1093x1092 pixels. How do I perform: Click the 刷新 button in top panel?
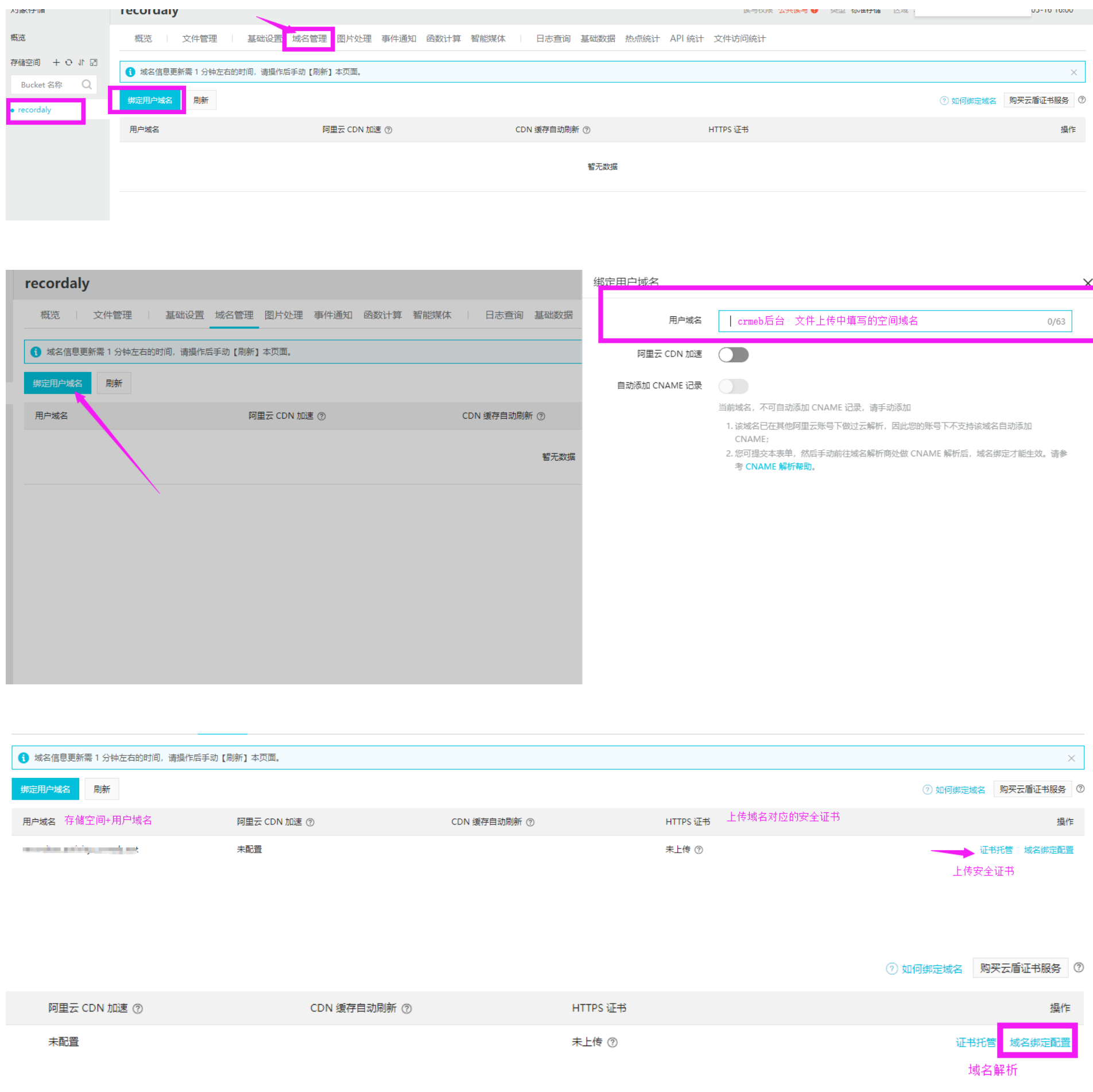(x=201, y=100)
